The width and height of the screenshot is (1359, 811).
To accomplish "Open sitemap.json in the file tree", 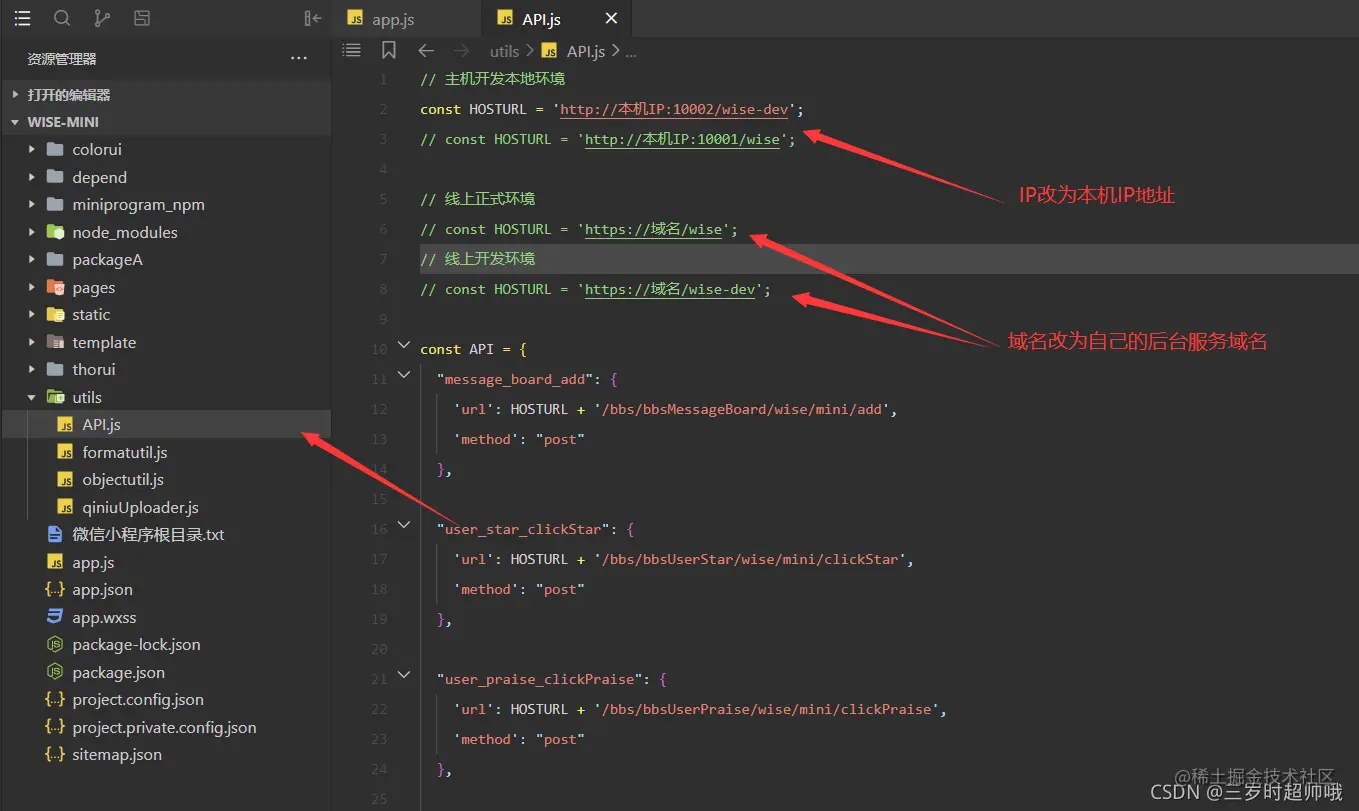I will click(x=165, y=755).
